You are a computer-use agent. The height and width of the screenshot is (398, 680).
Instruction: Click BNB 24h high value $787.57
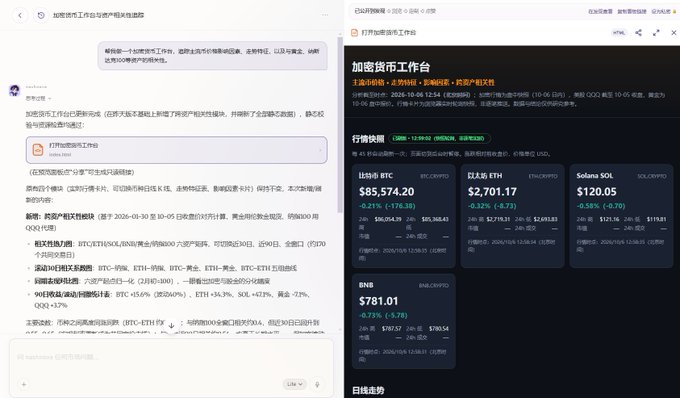click(x=392, y=329)
